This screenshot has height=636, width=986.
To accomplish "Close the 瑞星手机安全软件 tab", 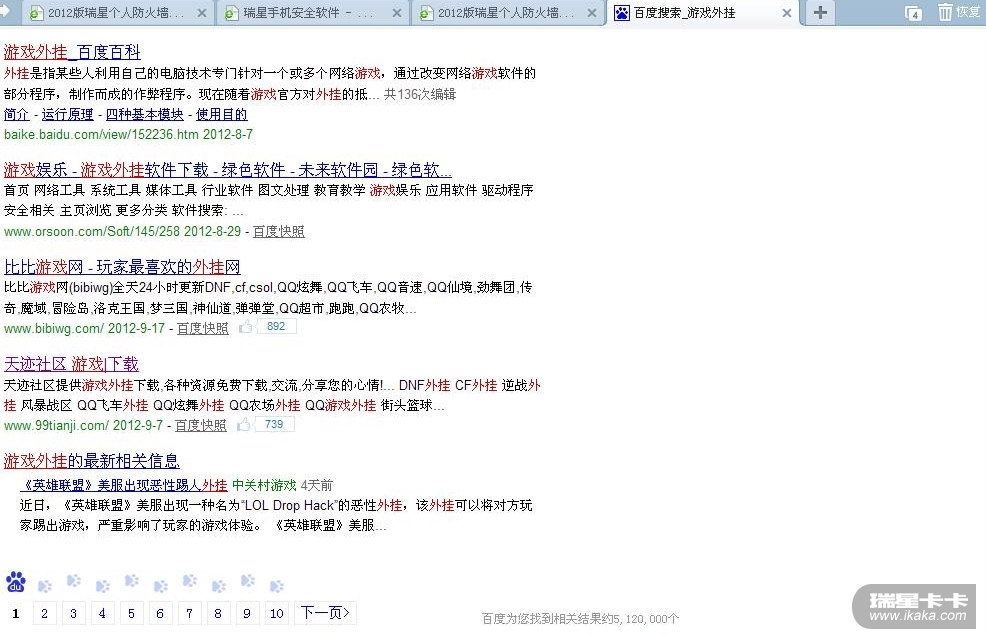I will 397,13.
